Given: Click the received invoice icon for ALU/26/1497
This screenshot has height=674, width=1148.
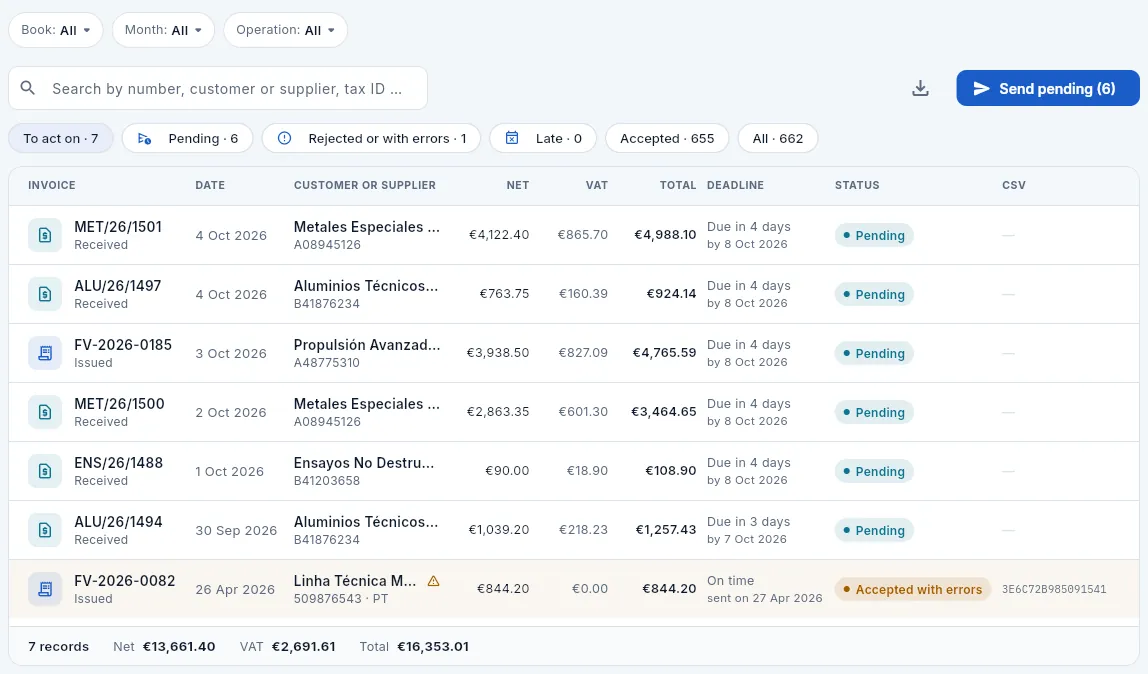Looking at the screenshot, I should coord(45,294).
